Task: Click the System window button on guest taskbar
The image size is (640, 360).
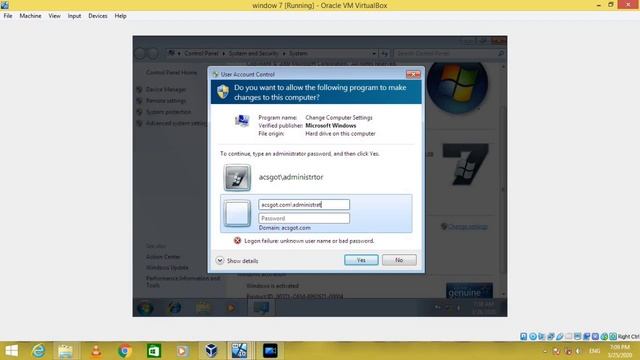Action: 261,308
